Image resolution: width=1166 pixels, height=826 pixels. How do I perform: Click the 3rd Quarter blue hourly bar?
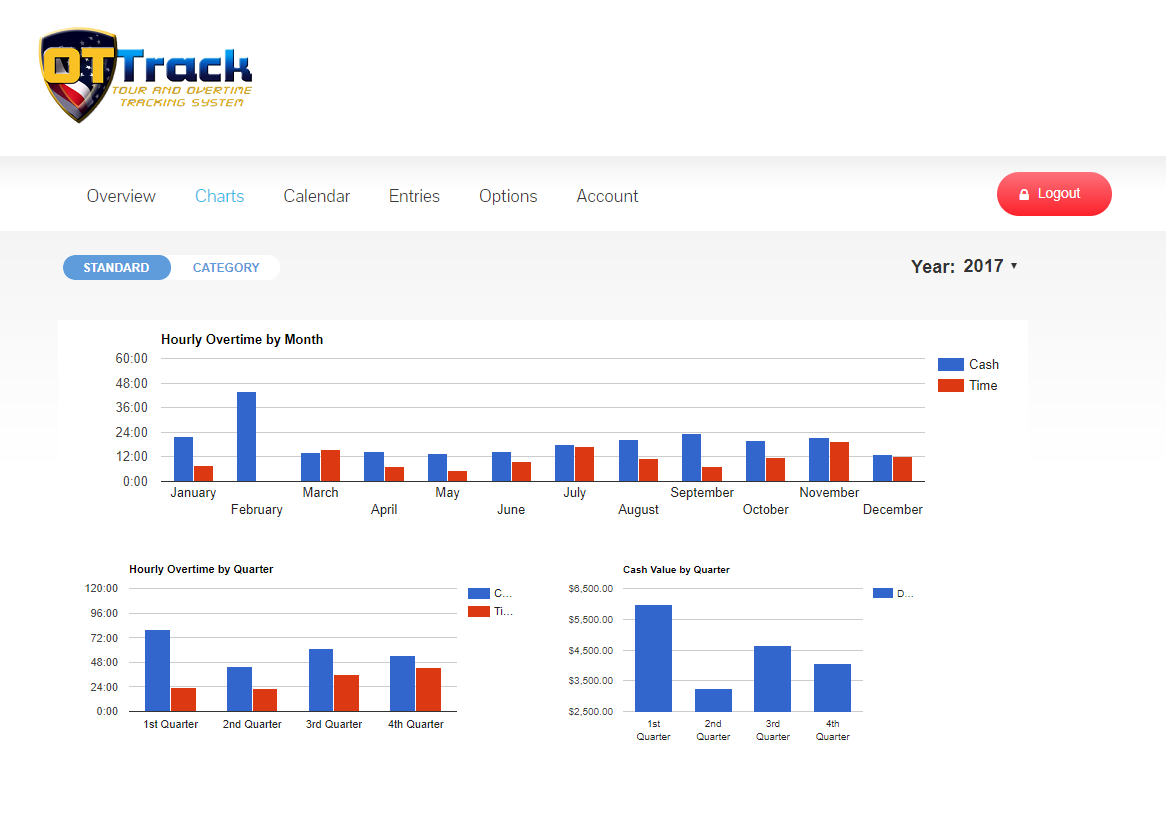click(320, 680)
